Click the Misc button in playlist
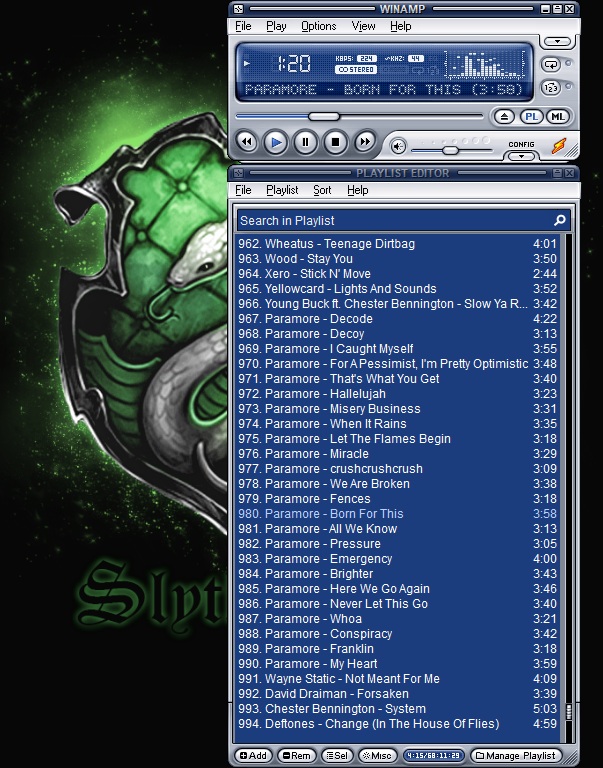This screenshot has width=603, height=768. pos(377,755)
